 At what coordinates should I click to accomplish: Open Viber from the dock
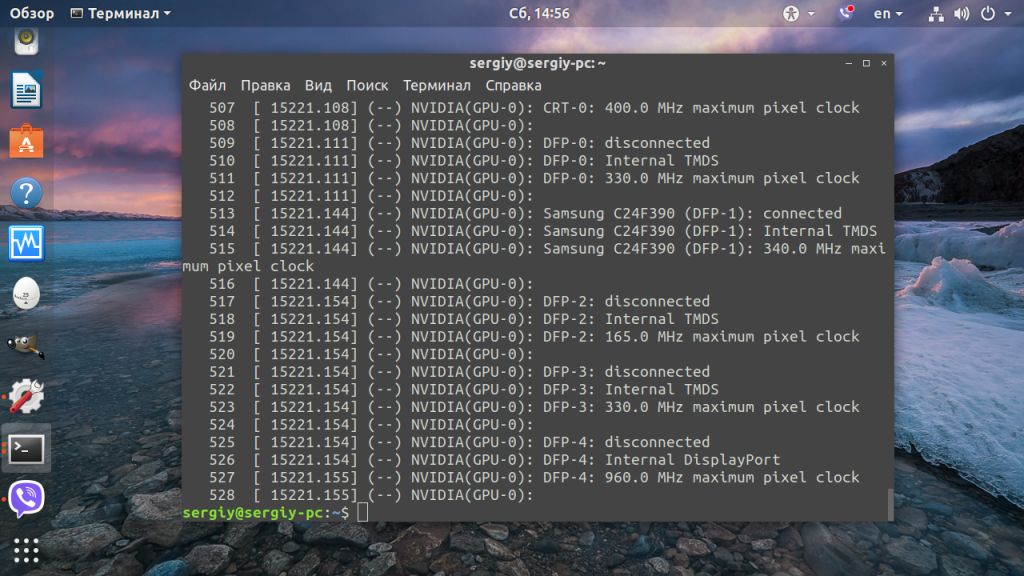(x=26, y=499)
